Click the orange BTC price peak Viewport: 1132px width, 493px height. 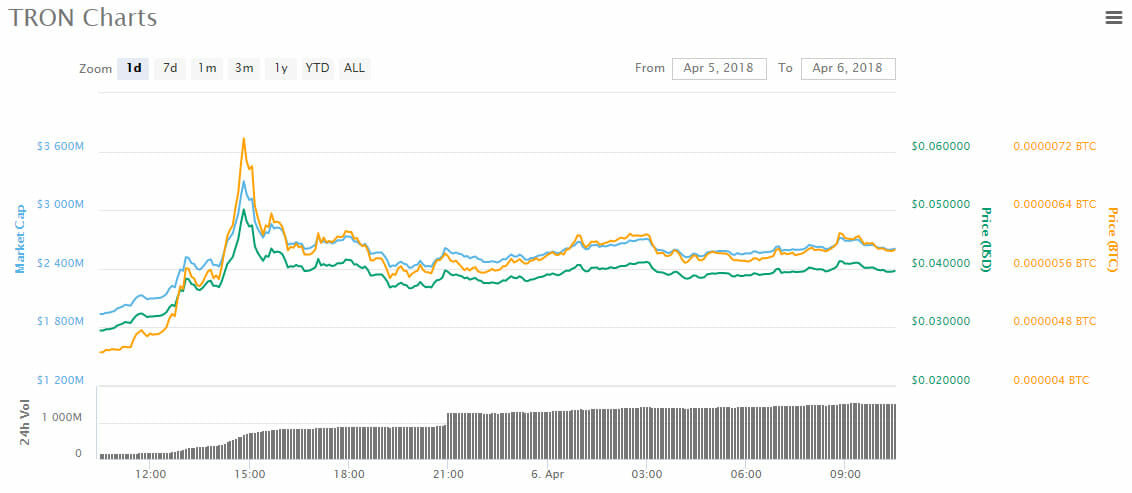pyautogui.click(x=243, y=139)
